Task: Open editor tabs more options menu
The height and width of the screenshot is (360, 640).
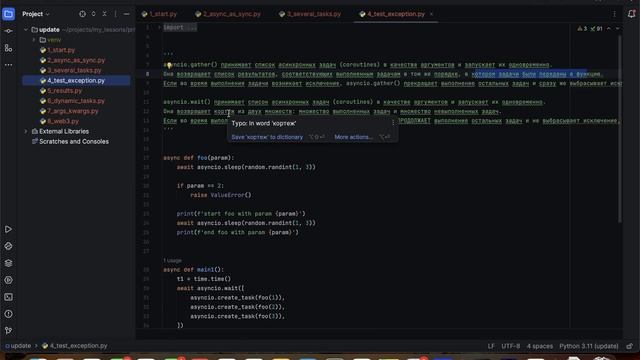Action: click(614, 14)
